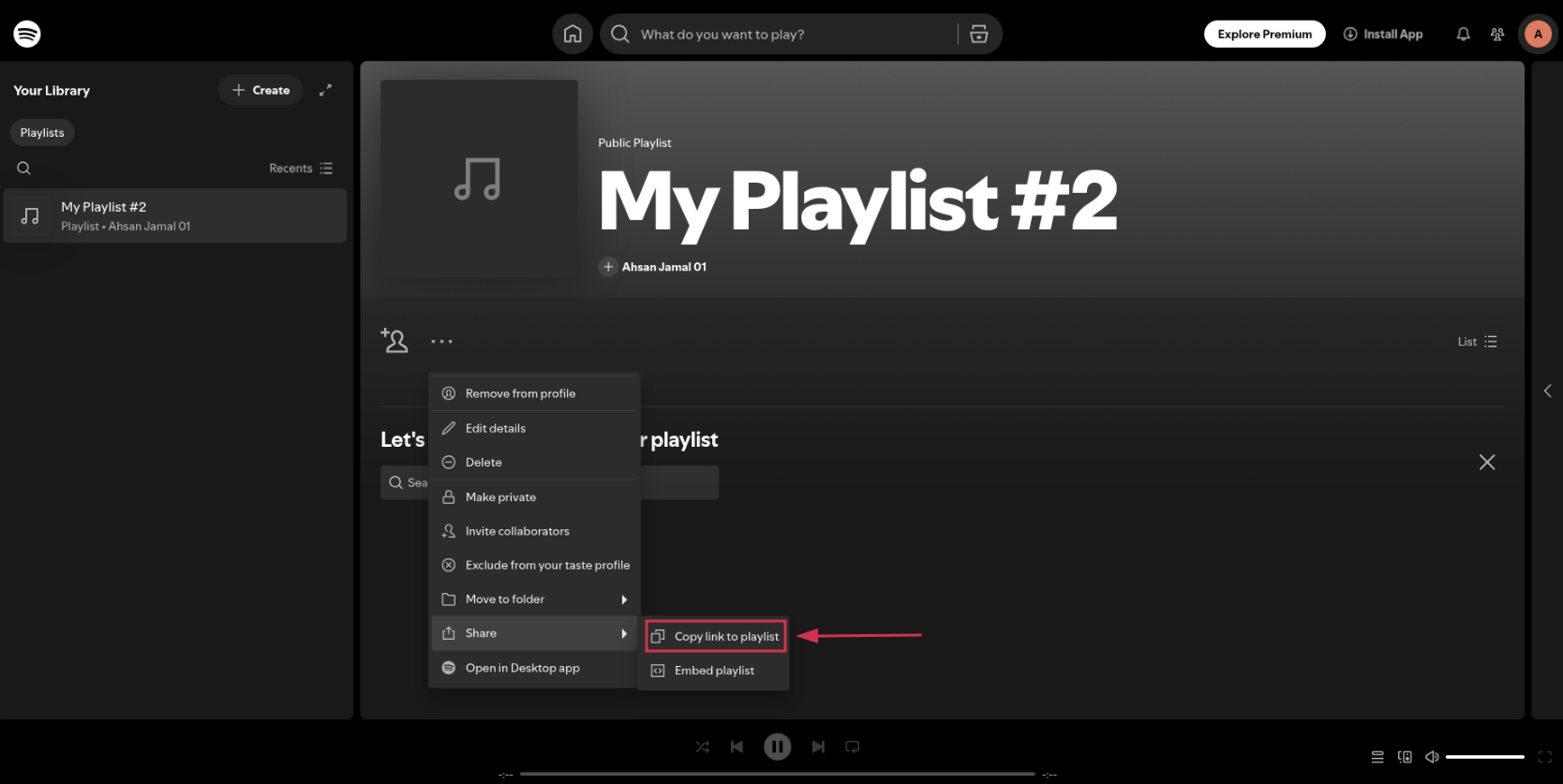Image resolution: width=1563 pixels, height=784 pixels.
Task: Skip to previous track
Action: pos(737,747)
